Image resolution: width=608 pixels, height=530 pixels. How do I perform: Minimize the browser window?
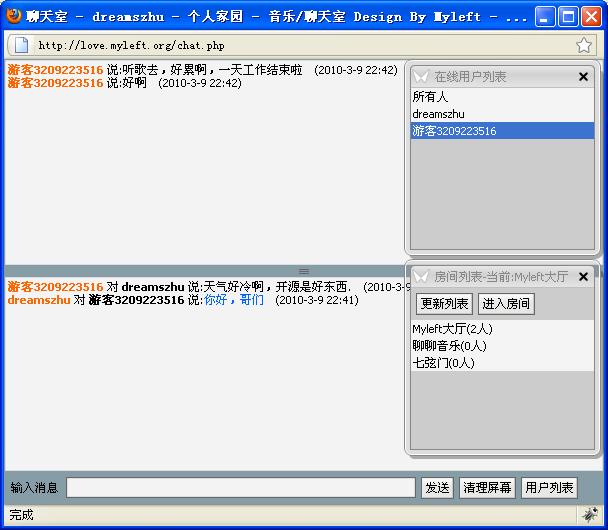(x=544, y=17)
